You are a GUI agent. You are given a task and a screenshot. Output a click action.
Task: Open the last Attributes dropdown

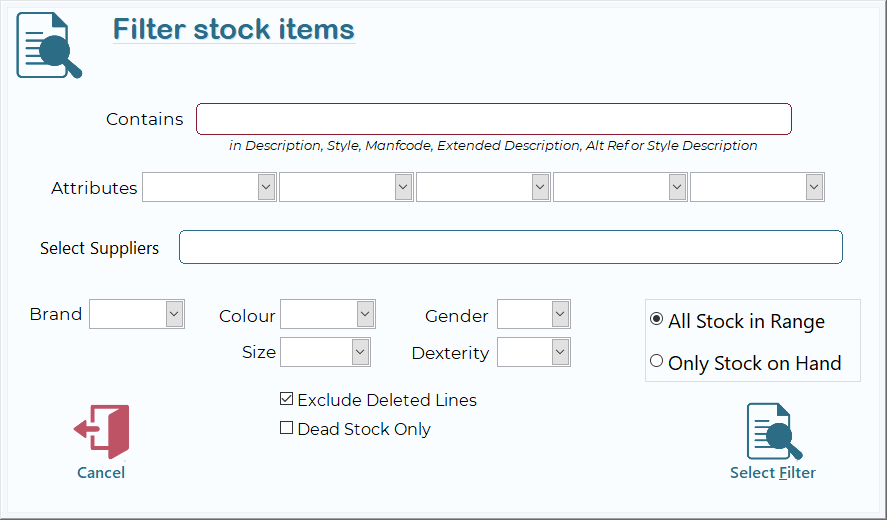814,187
